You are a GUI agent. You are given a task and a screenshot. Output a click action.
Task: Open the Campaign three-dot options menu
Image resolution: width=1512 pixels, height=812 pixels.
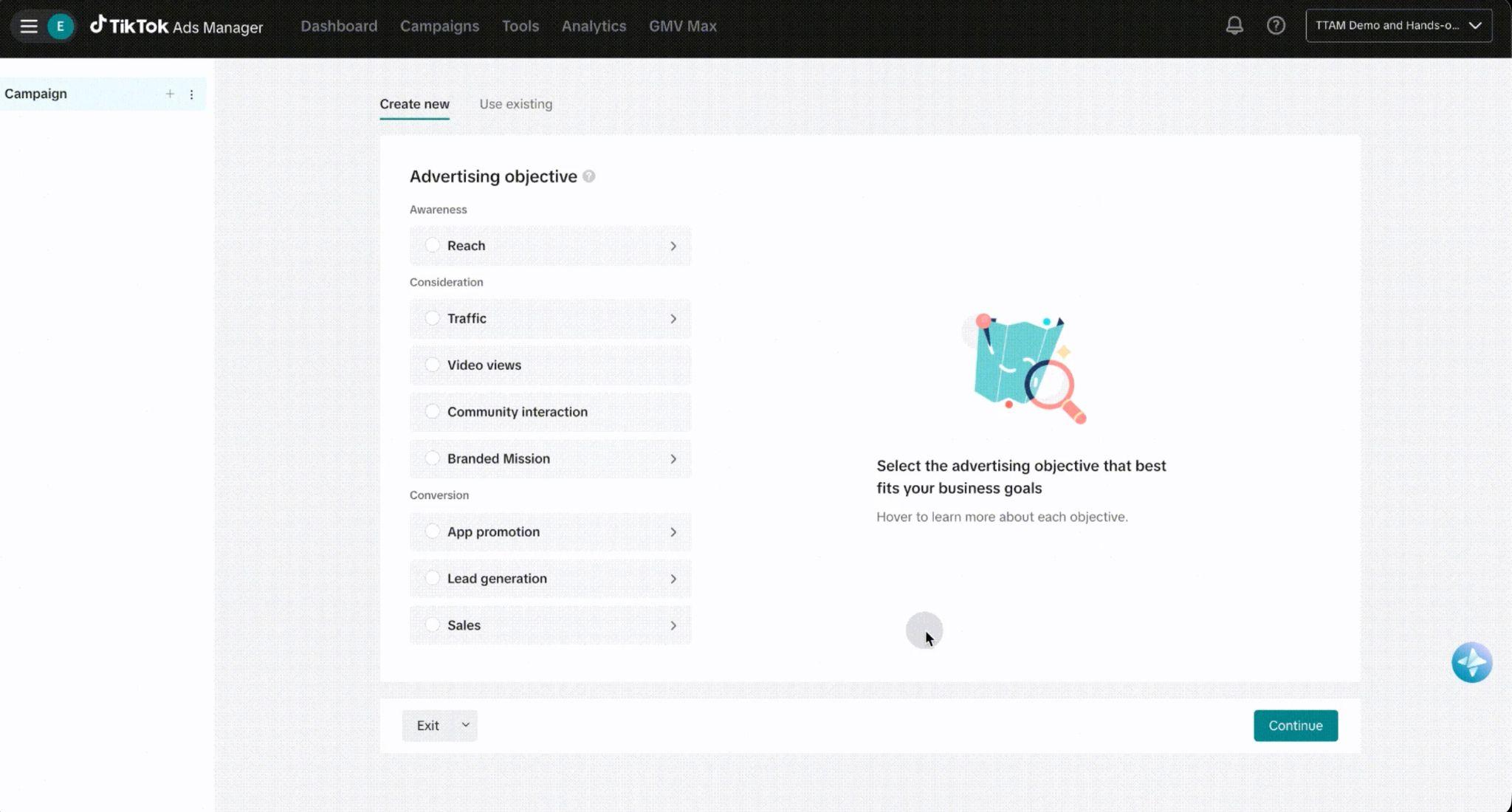tap(192, 94)
